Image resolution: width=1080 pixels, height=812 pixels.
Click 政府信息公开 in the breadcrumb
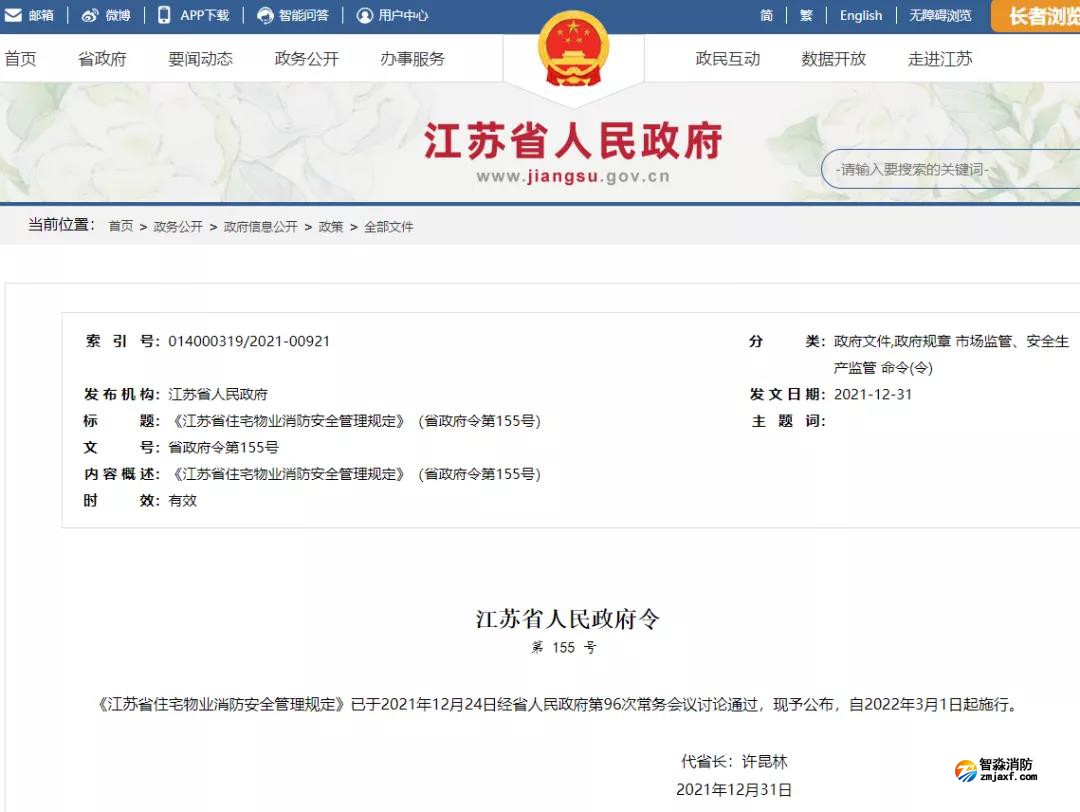pos(260,227)
